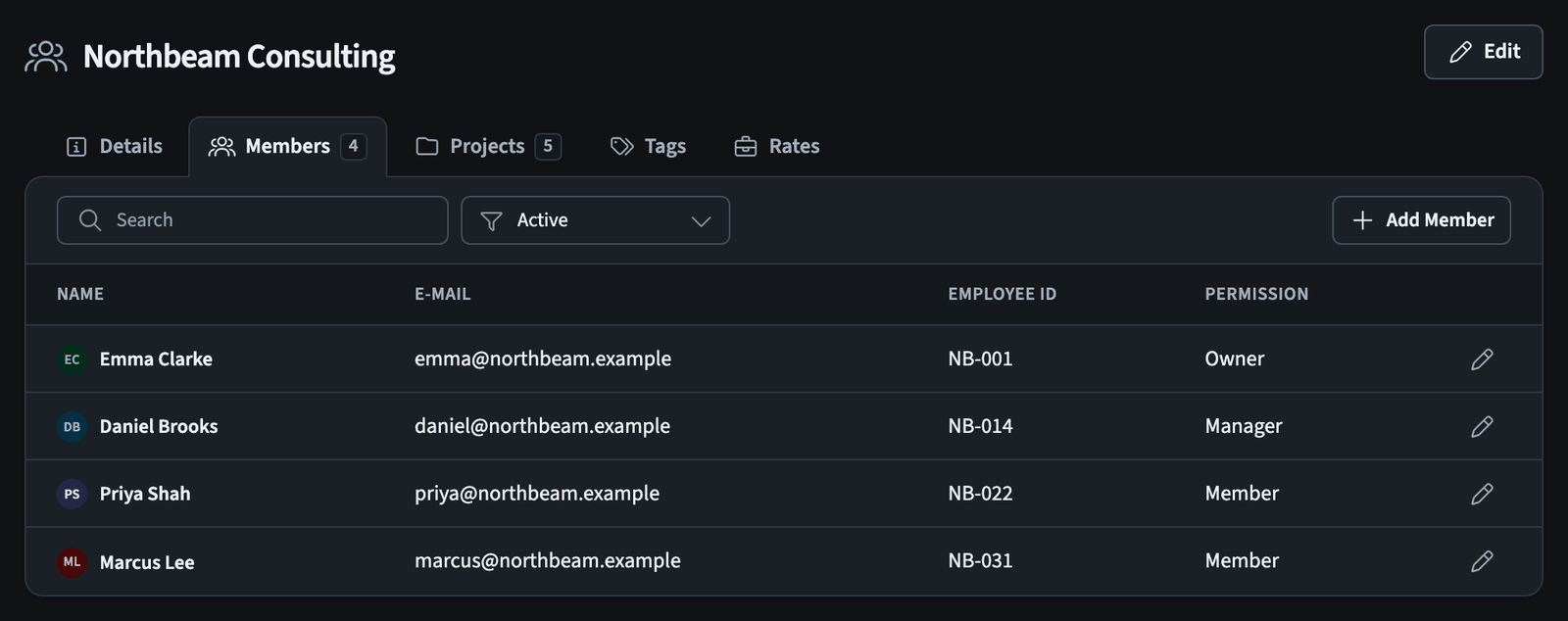Click the pencil icon for Daniel Brooks

pyautogui.click(x=1482, y=426)
